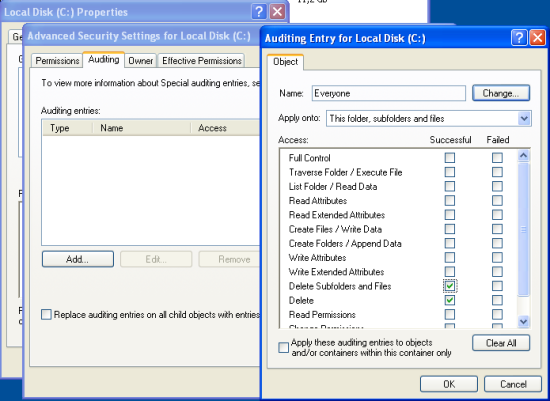Enable Failed for Read Extended Attributes
550x401 pixels.
[497, 215]
